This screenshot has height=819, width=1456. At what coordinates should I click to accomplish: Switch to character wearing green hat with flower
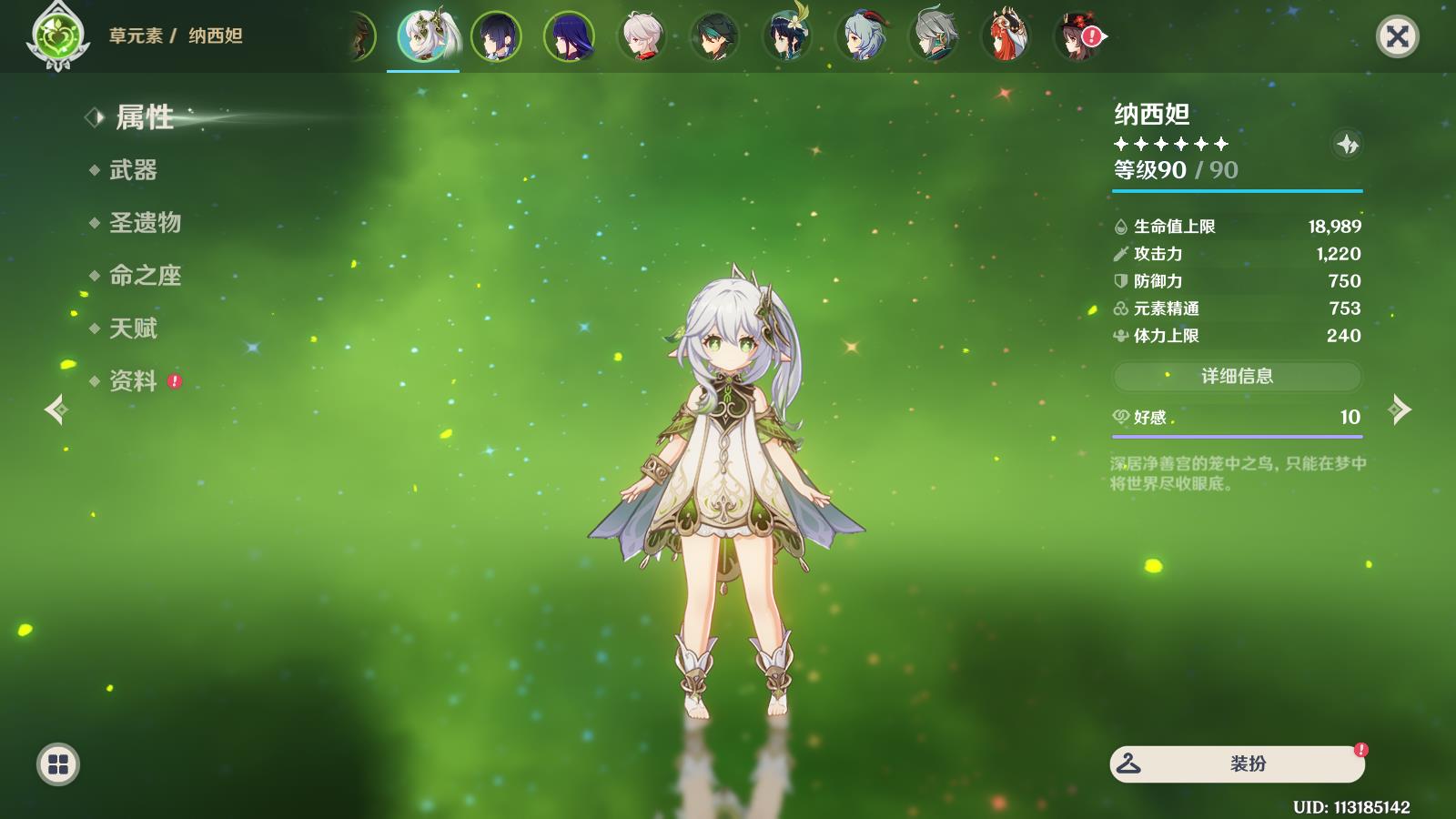[787, 36]
